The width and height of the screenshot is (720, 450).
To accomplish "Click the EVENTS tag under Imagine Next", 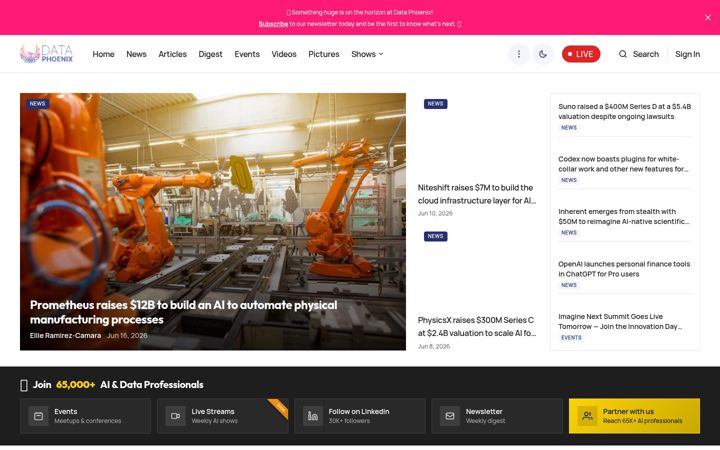I will pos(571,338).
